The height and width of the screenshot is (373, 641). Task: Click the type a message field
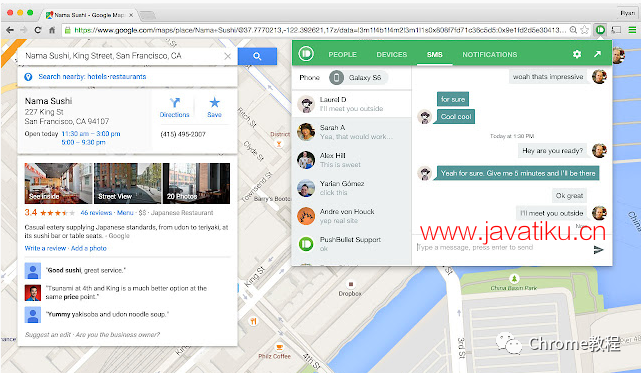click(x=503, y=247)
